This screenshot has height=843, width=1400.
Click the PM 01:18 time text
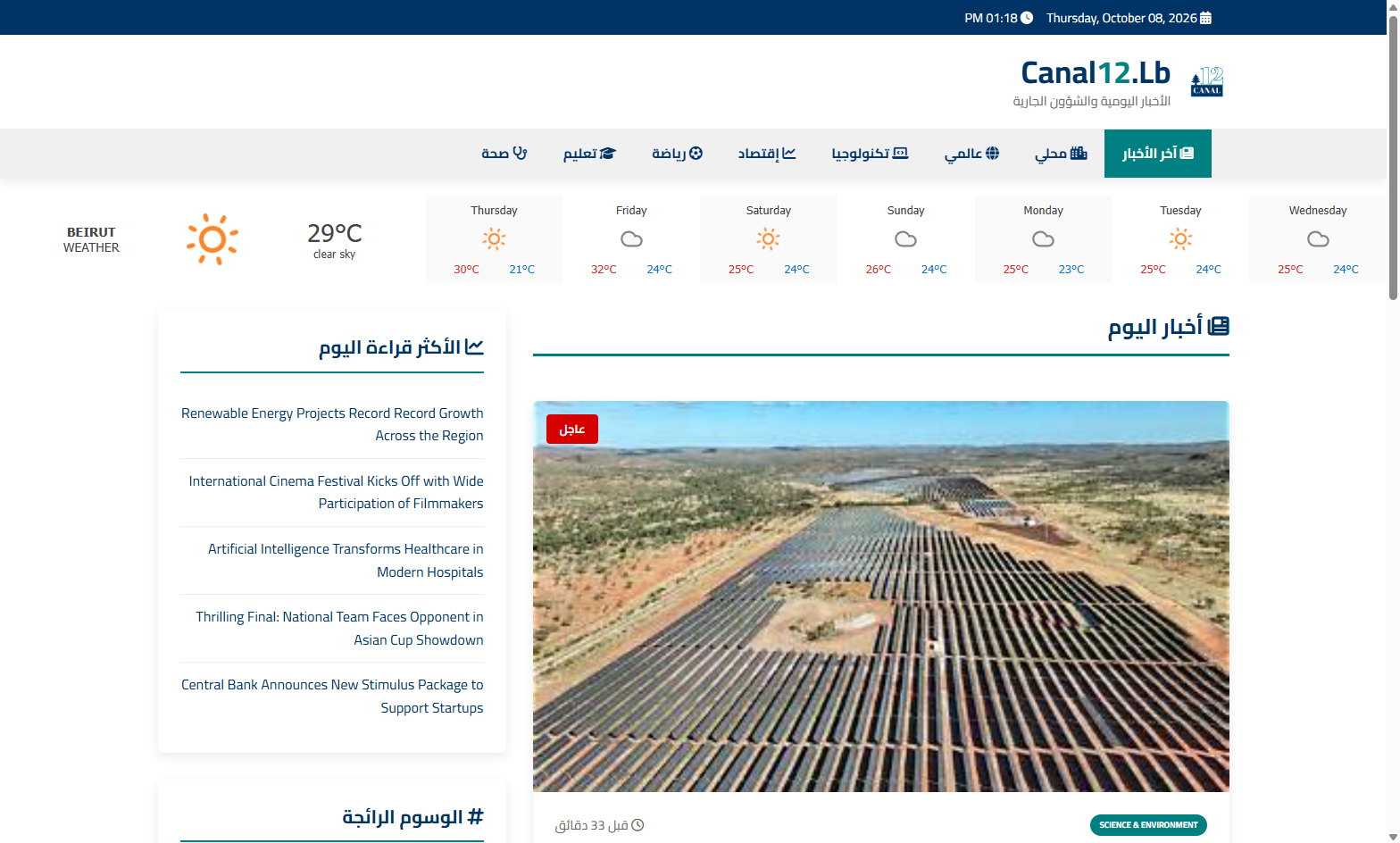click(x=991, y=18)
